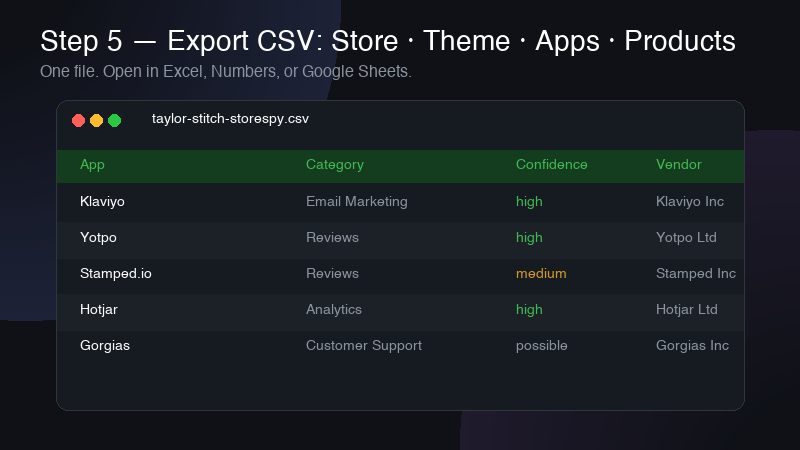Select the Klaviyo app cell
This screenshot has width=800, height=450.
click(102, 202)
